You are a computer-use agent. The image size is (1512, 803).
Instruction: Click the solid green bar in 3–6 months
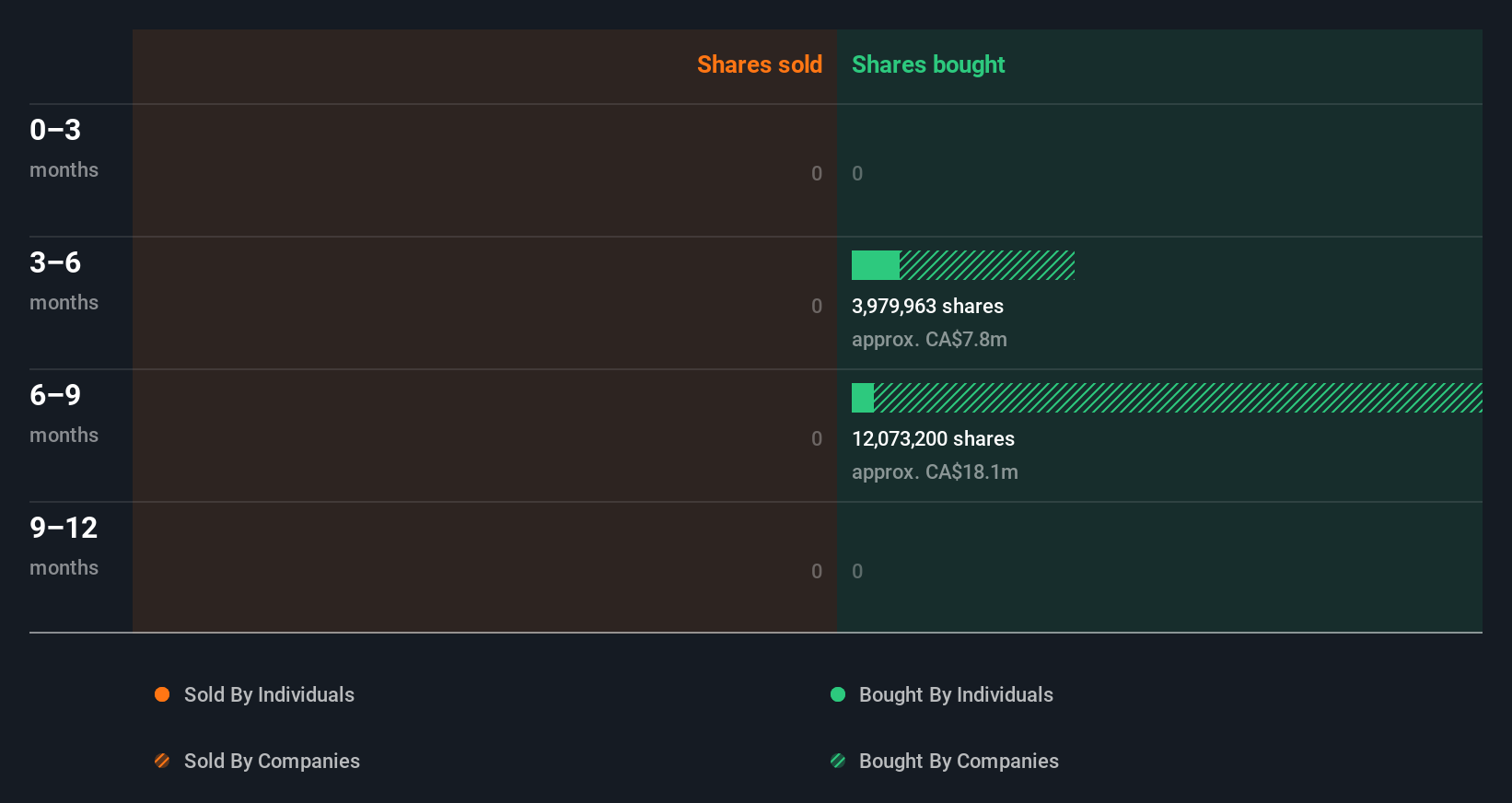876,265
